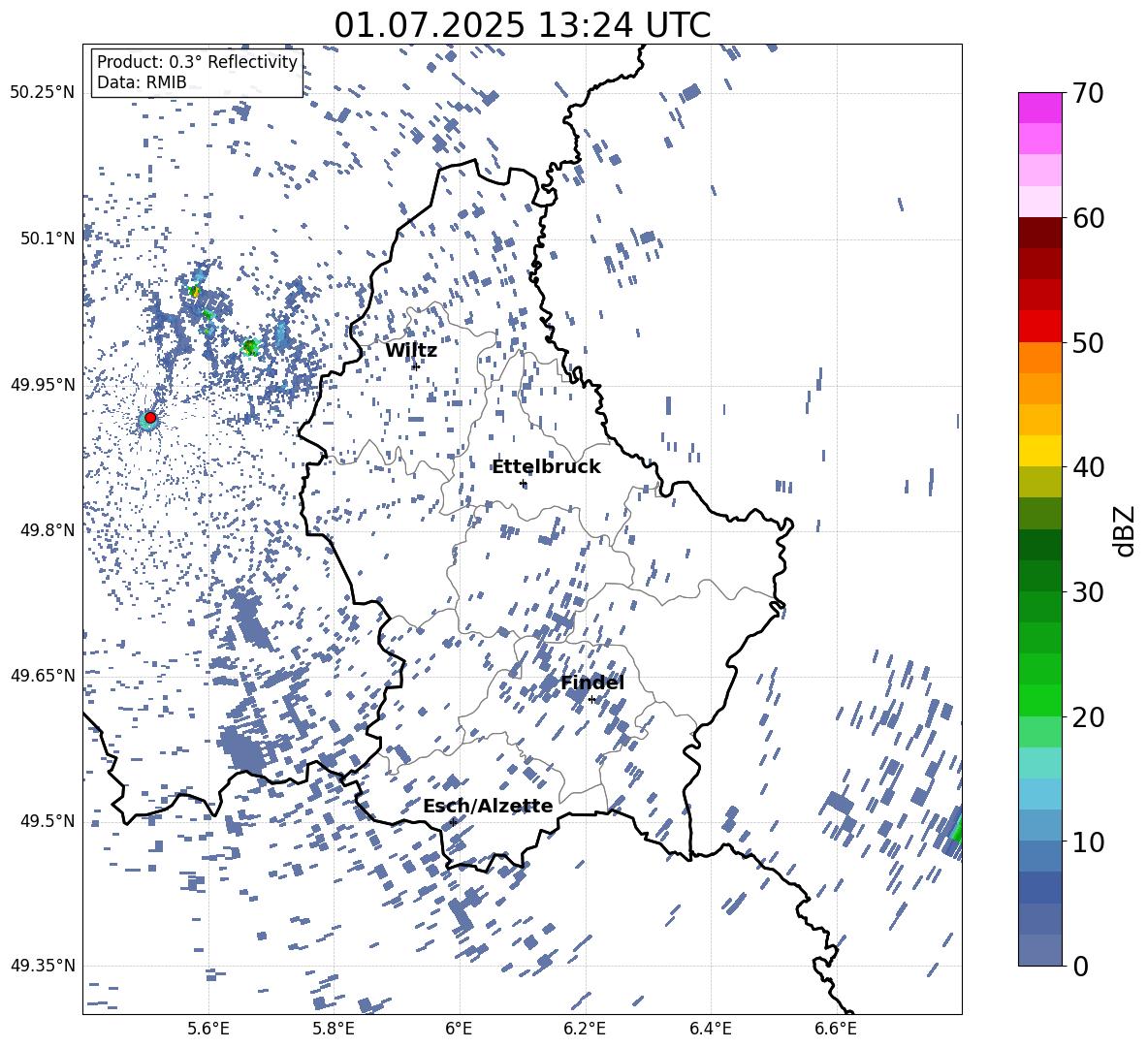The image size is (1148, 1048).
Task: Click the green echo cell northwest of Wiltz
Action: coord(250,348)
